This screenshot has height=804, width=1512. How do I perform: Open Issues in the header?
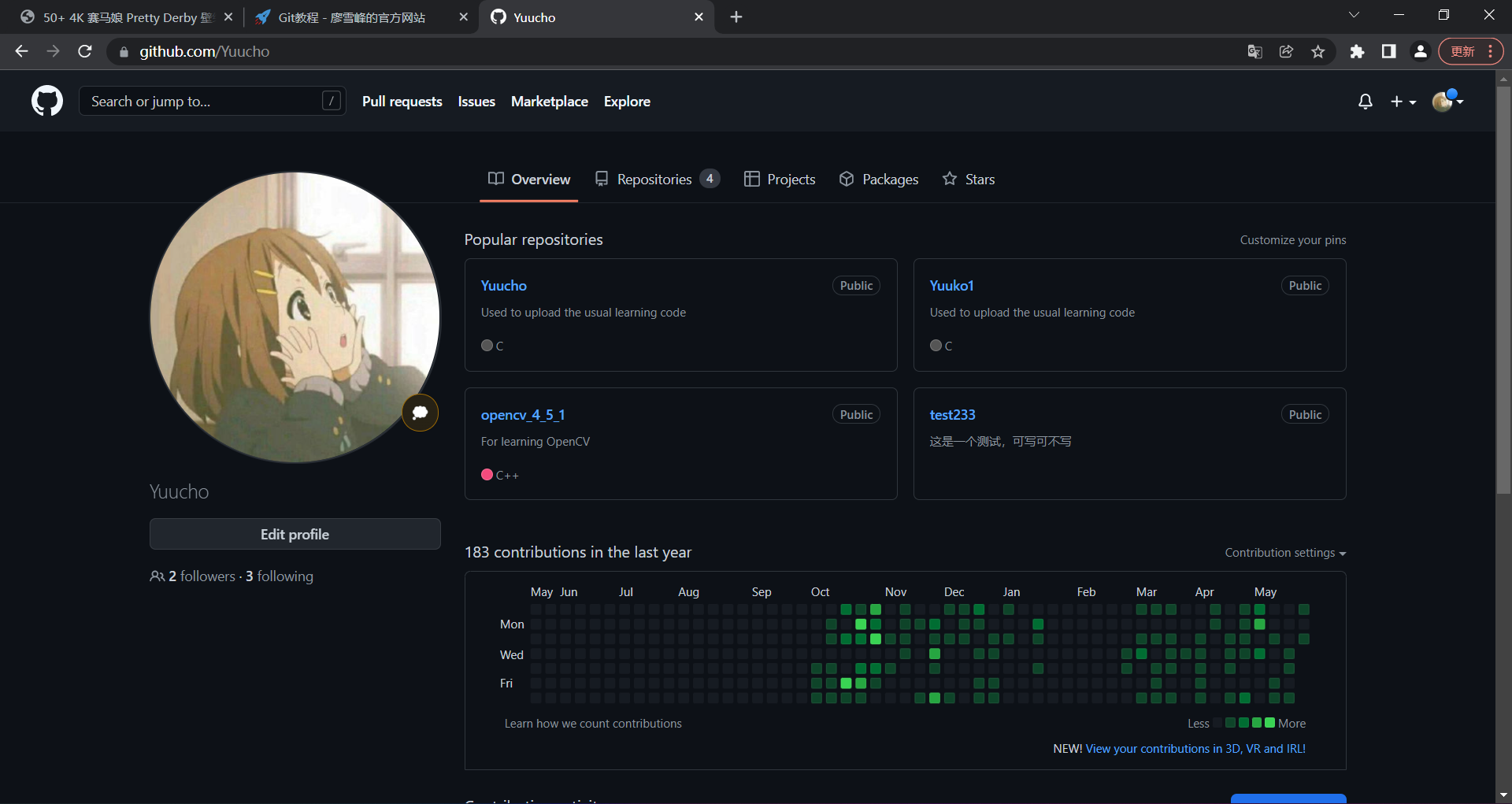pyautogui.click(x=476, y=102)
